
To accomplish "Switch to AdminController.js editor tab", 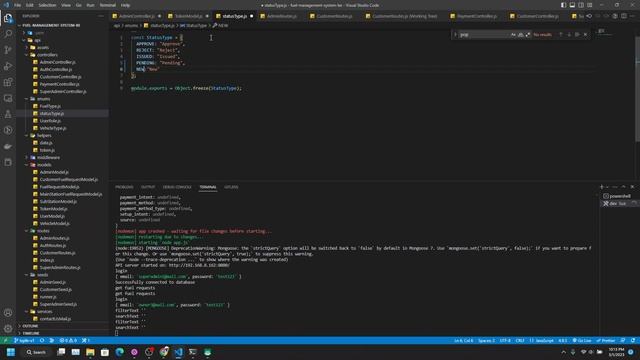I will tap(137, 16).
